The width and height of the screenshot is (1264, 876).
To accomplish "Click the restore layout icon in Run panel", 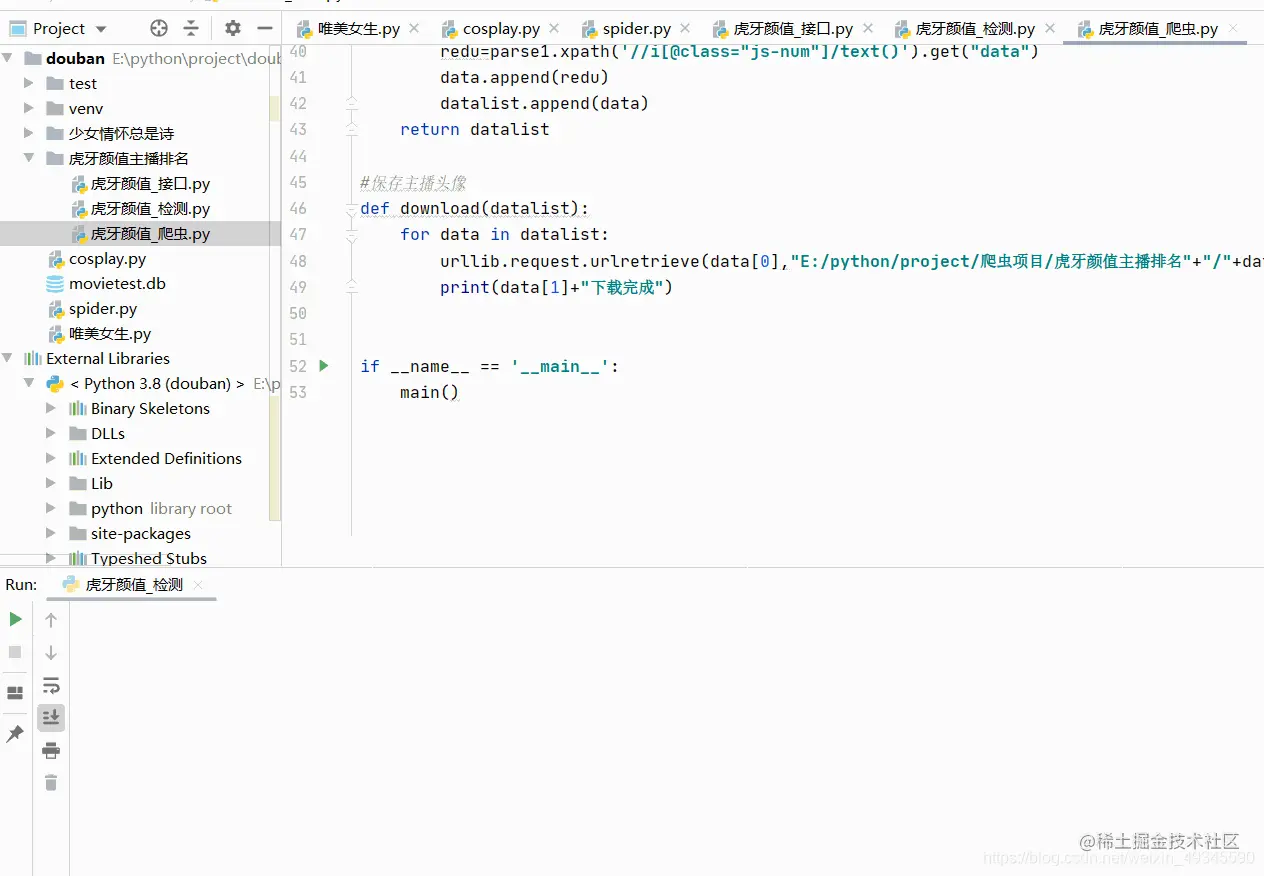I will click(x=15, y=692).
